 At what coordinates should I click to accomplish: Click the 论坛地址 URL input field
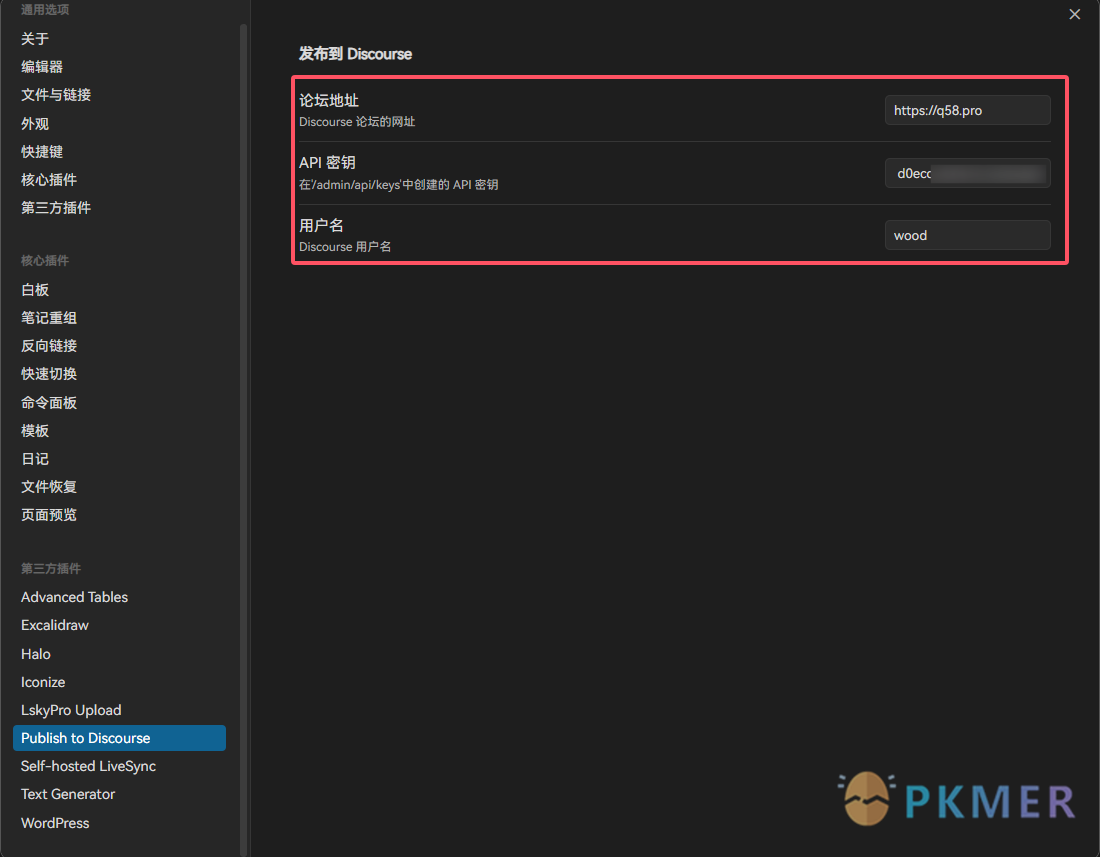pos(967,110)
